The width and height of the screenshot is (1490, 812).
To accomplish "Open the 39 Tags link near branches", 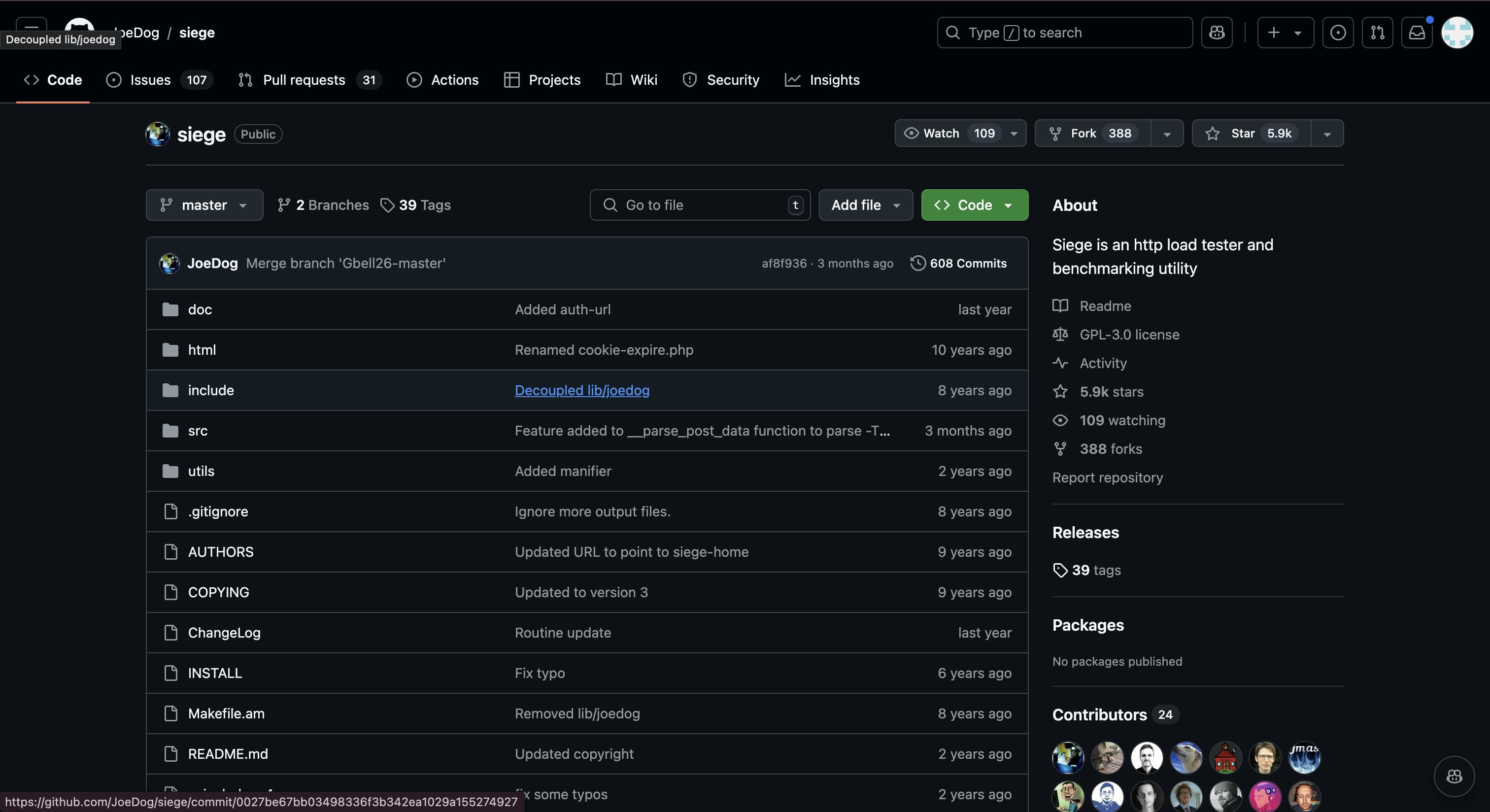I will 415,205.
